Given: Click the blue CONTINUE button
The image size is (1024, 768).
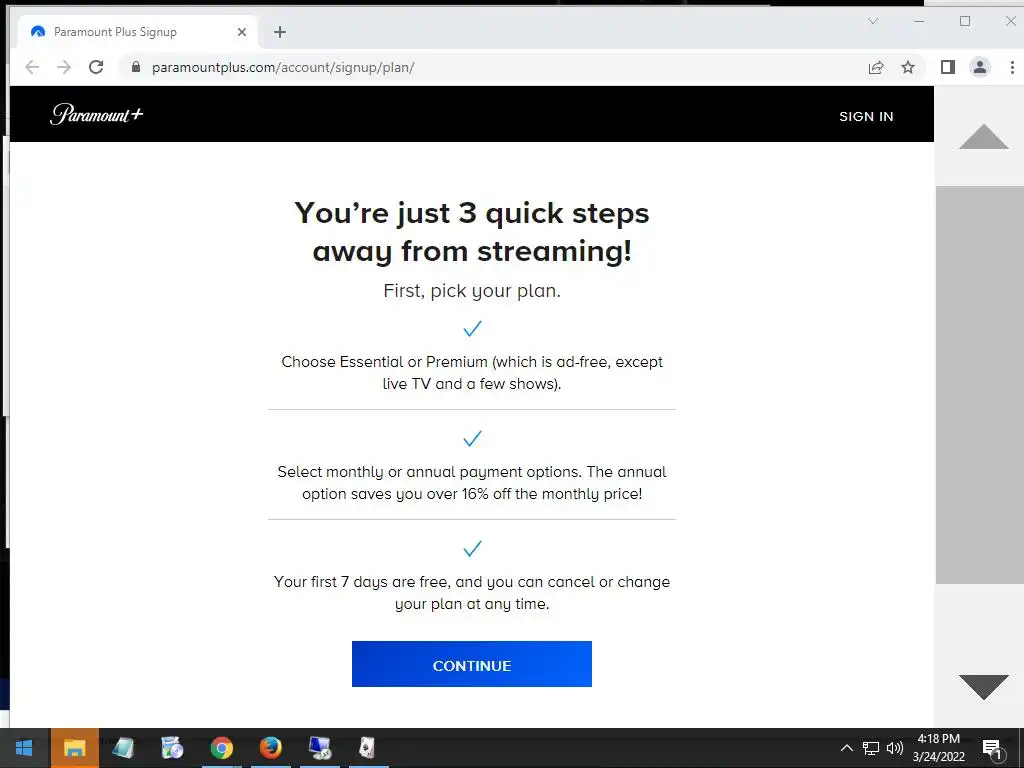Looking at the screenshot, I should 472,664.
